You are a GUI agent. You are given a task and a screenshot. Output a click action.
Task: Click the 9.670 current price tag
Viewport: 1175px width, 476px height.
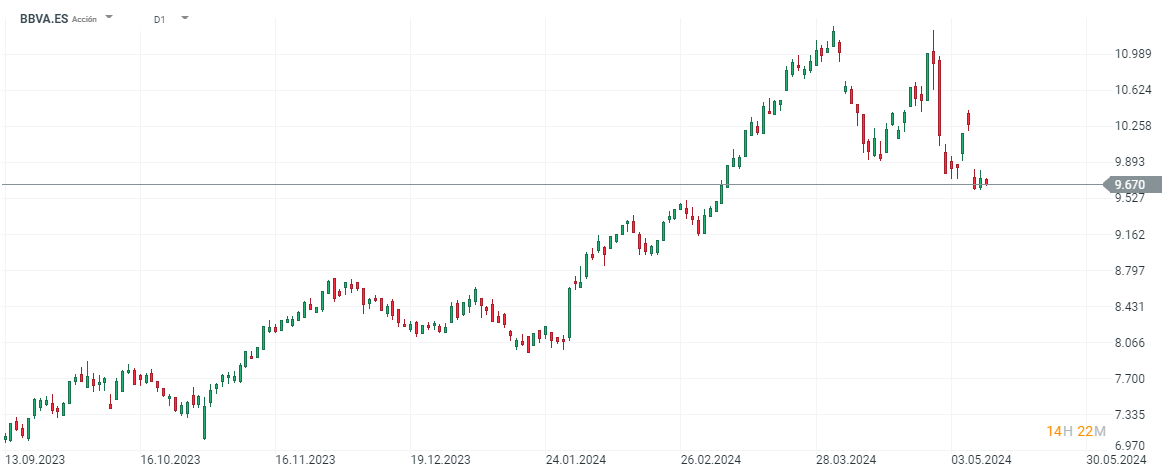click(x=1133, y=184)
